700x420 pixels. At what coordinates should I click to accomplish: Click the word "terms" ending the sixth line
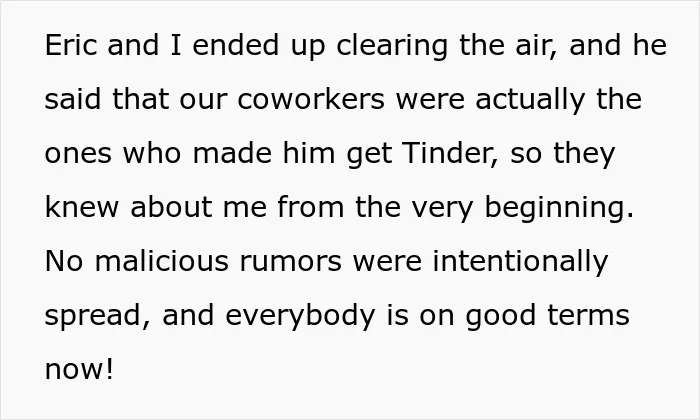[588, 316]
